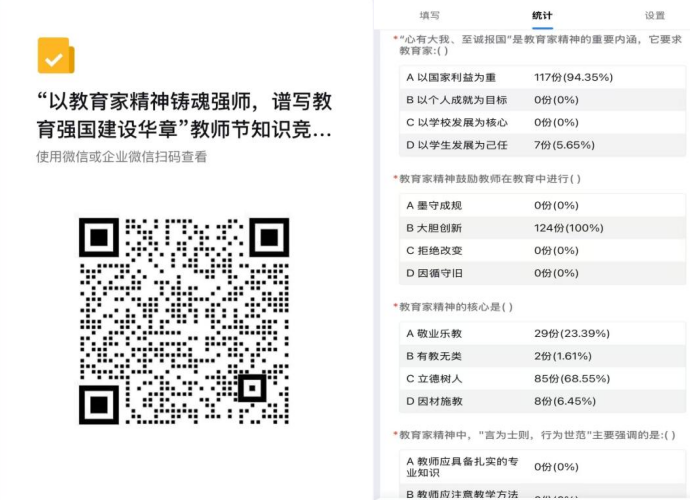Select row C 拒绝改变
The height and width of the screenshot is (500, 690).
[542, 250]
